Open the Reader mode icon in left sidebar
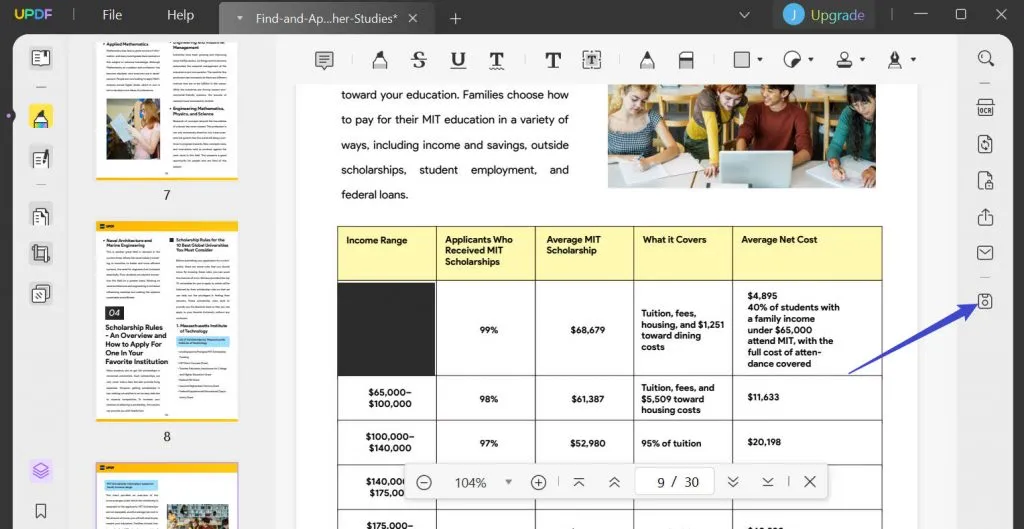Viewport: 1024px width, 529px height. coord(41,58)
